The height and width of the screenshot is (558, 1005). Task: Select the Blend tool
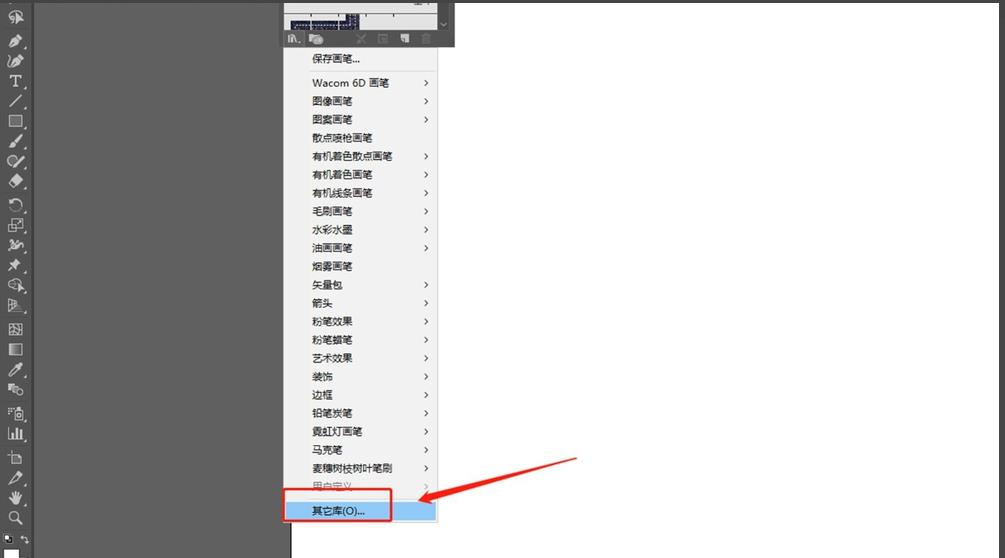pos(15,389)
